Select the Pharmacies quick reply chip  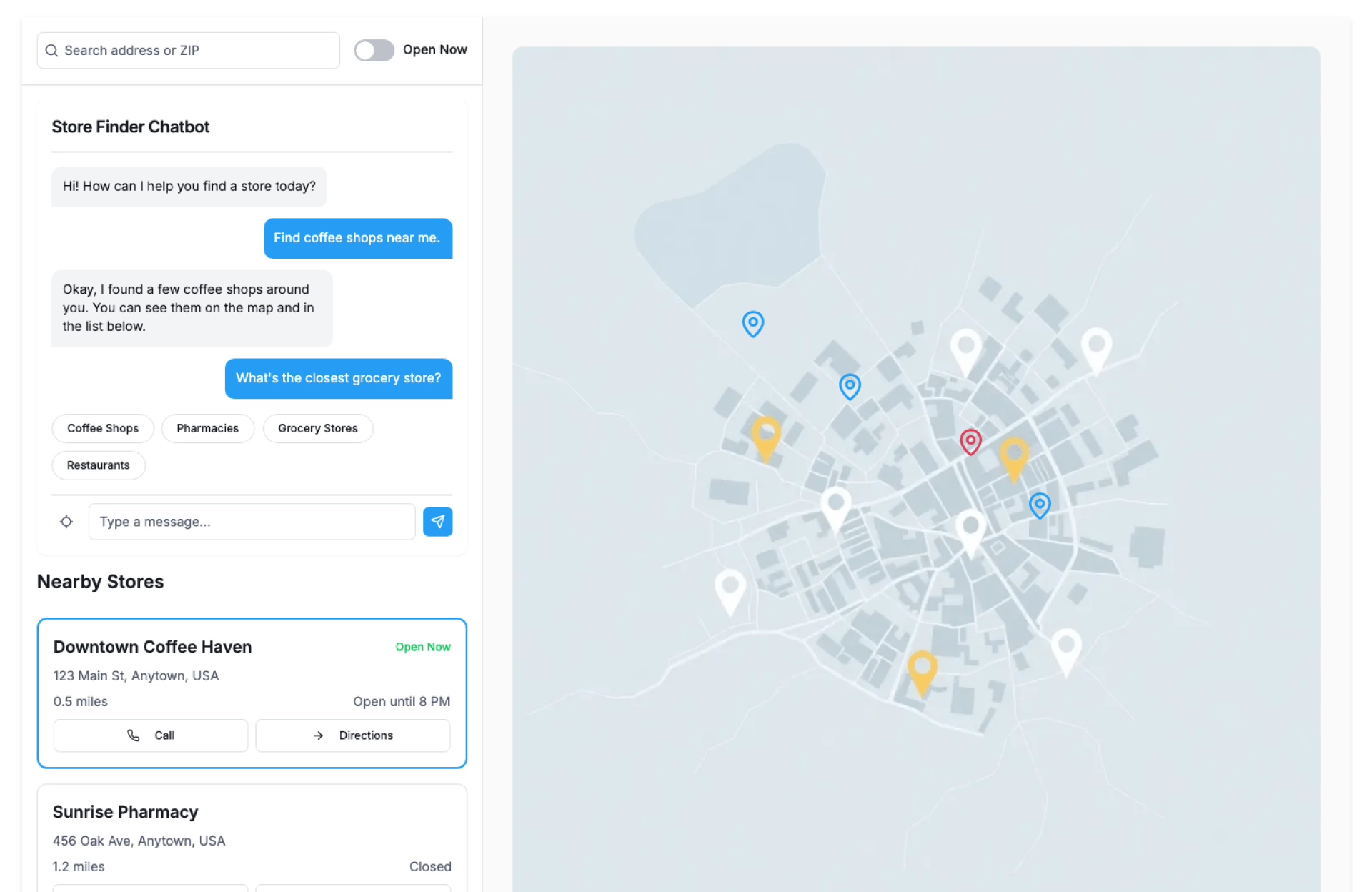(207, 428)
